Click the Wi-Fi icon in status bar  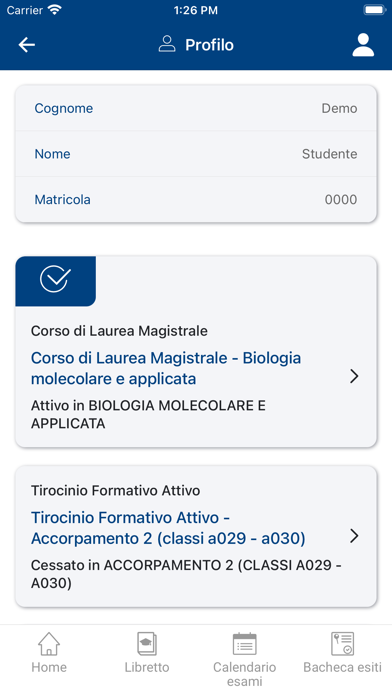pos(55,10)
